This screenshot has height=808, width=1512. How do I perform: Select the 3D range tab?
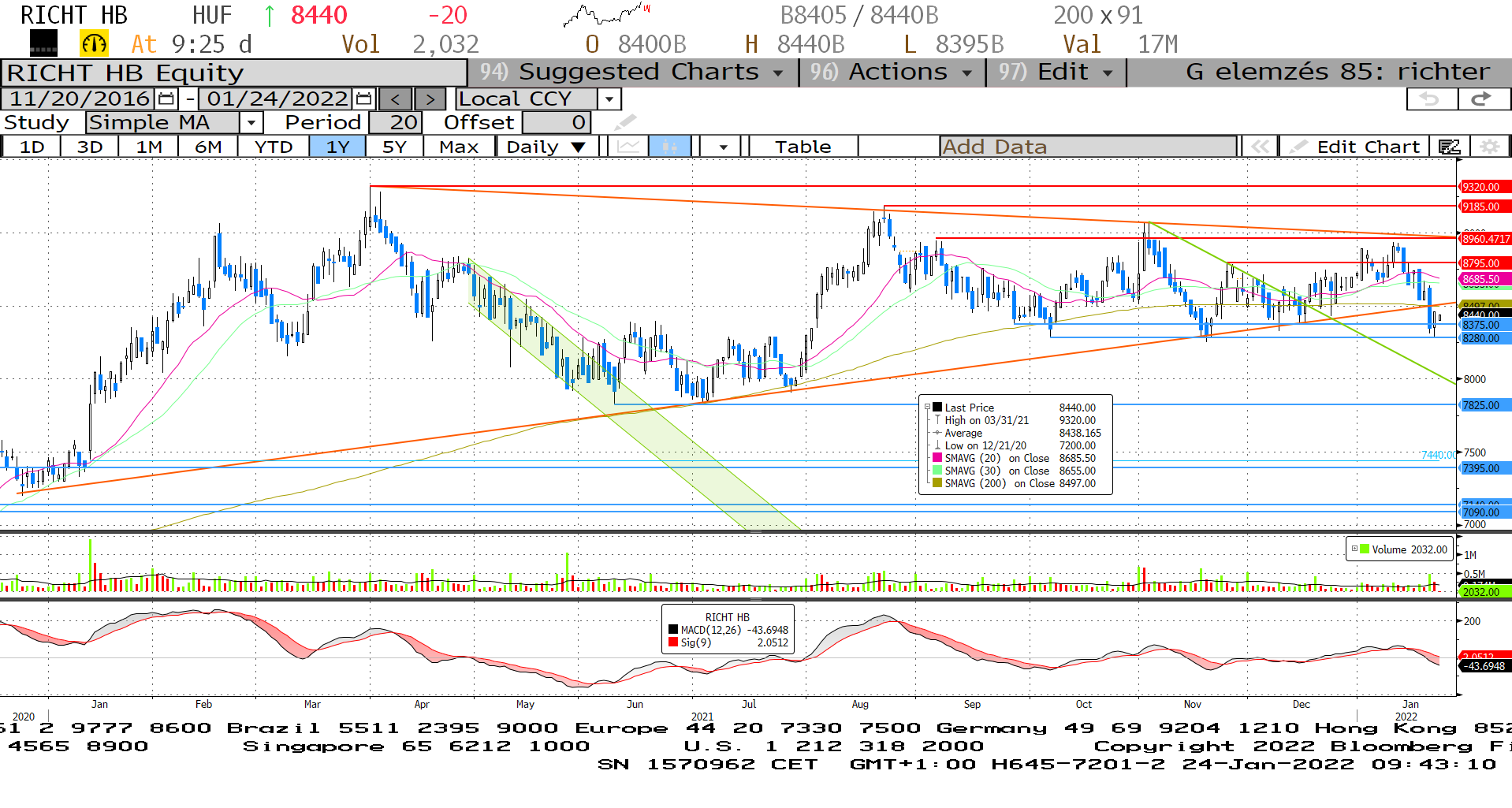click(x=90, y=147)
